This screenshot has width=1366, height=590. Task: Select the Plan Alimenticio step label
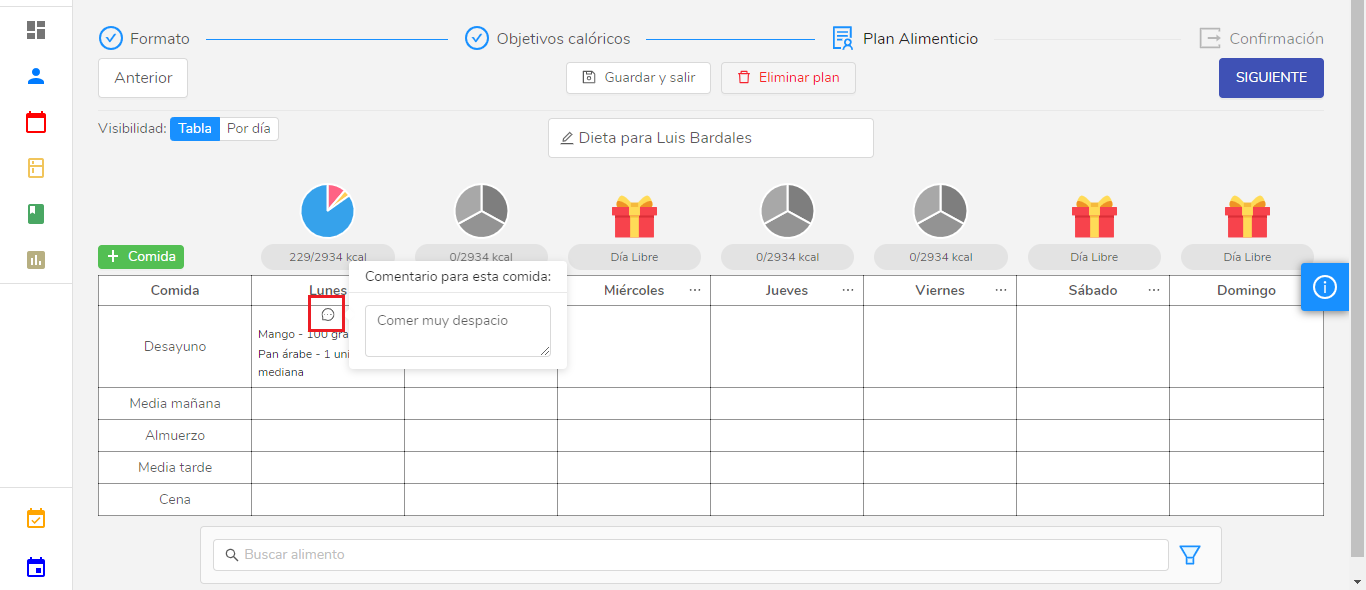[x=921, y=39]
